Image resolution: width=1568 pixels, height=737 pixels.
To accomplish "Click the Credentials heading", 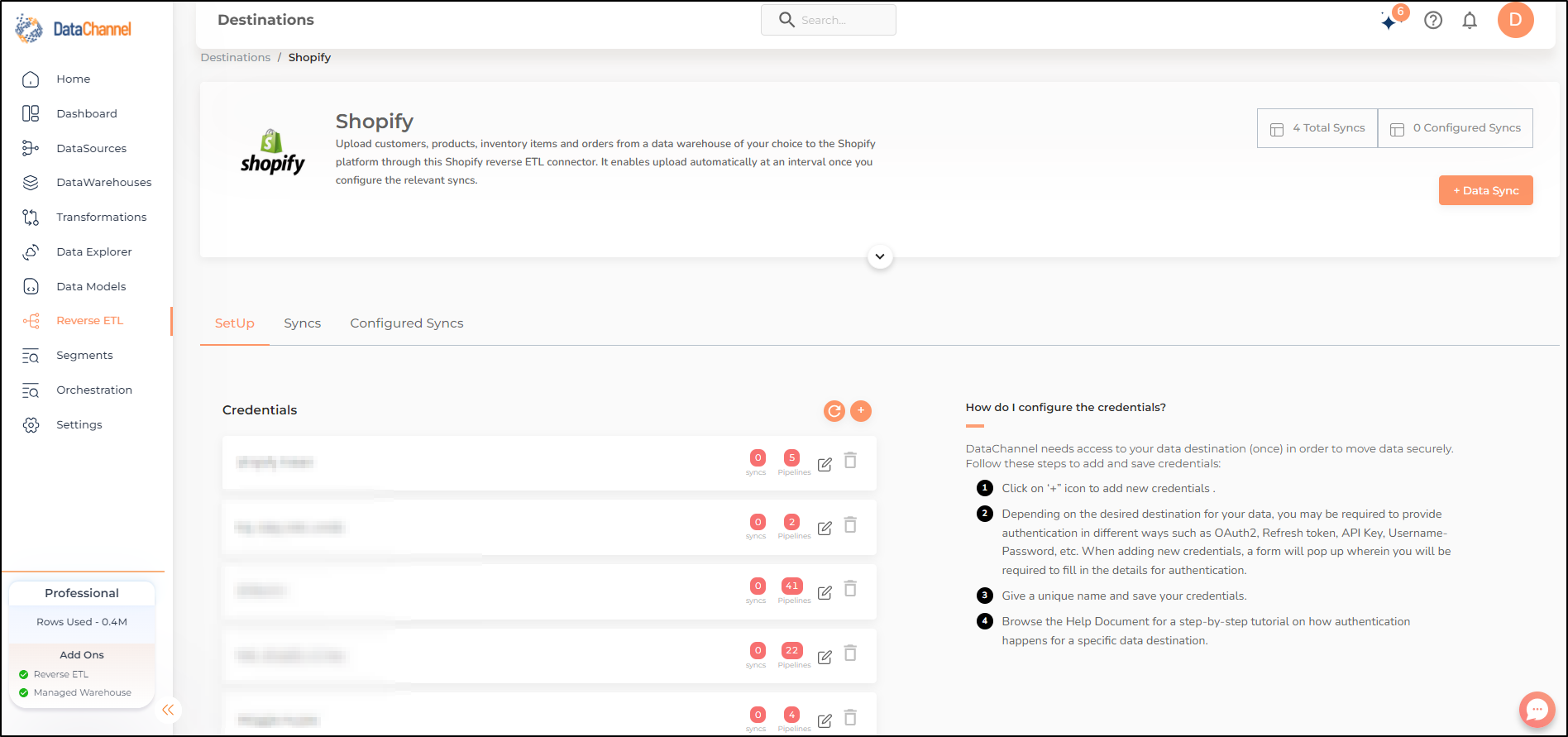I will tap(260, 410).
